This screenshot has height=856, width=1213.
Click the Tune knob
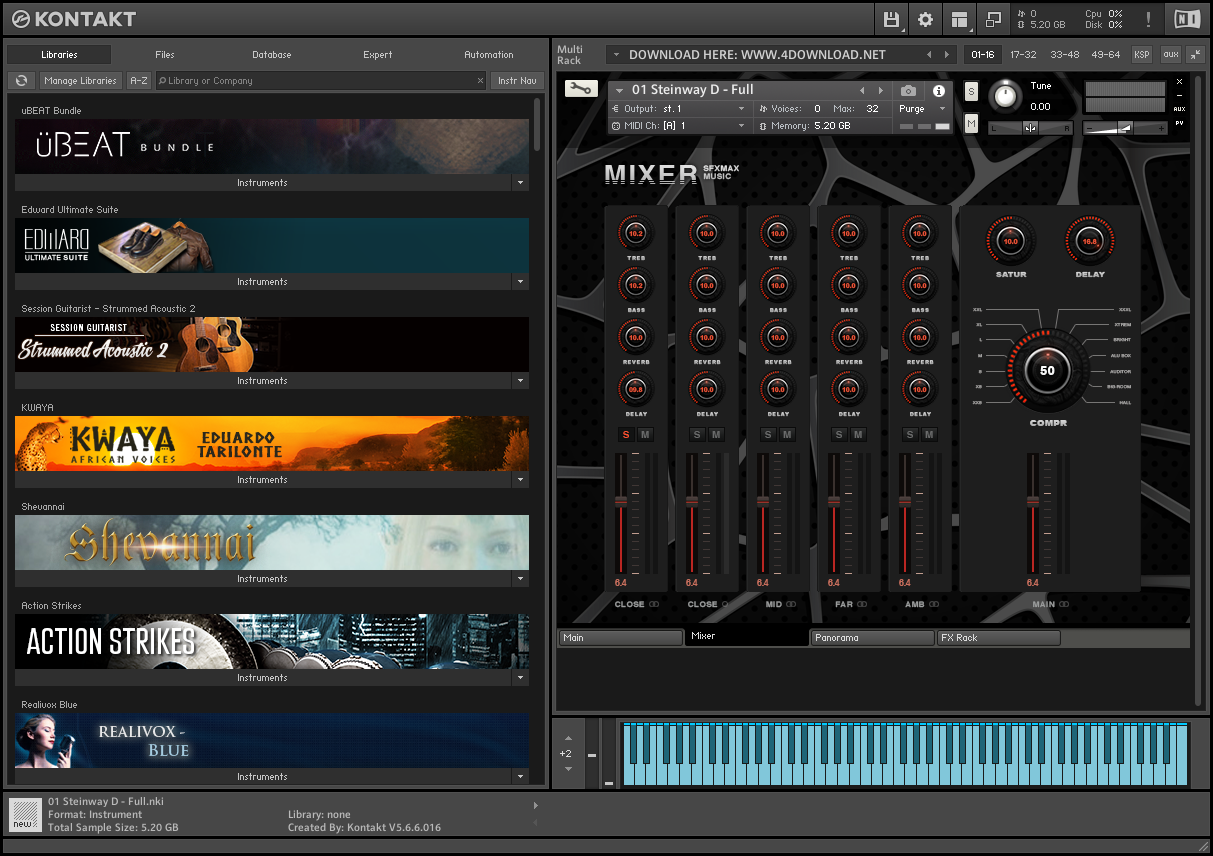click(x=1005, y=96)
